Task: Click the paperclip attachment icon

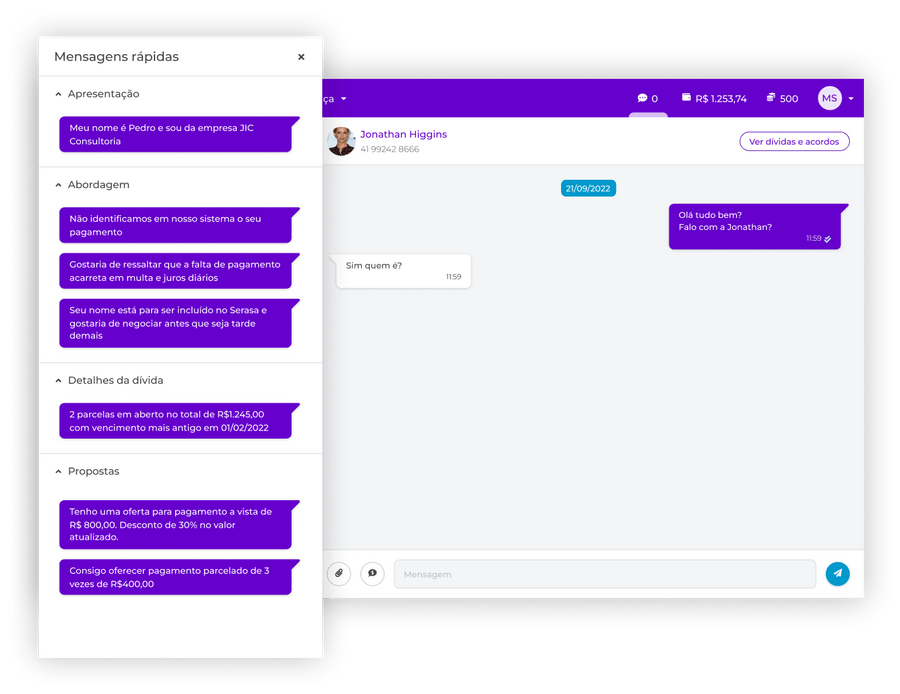Action: 339,574
